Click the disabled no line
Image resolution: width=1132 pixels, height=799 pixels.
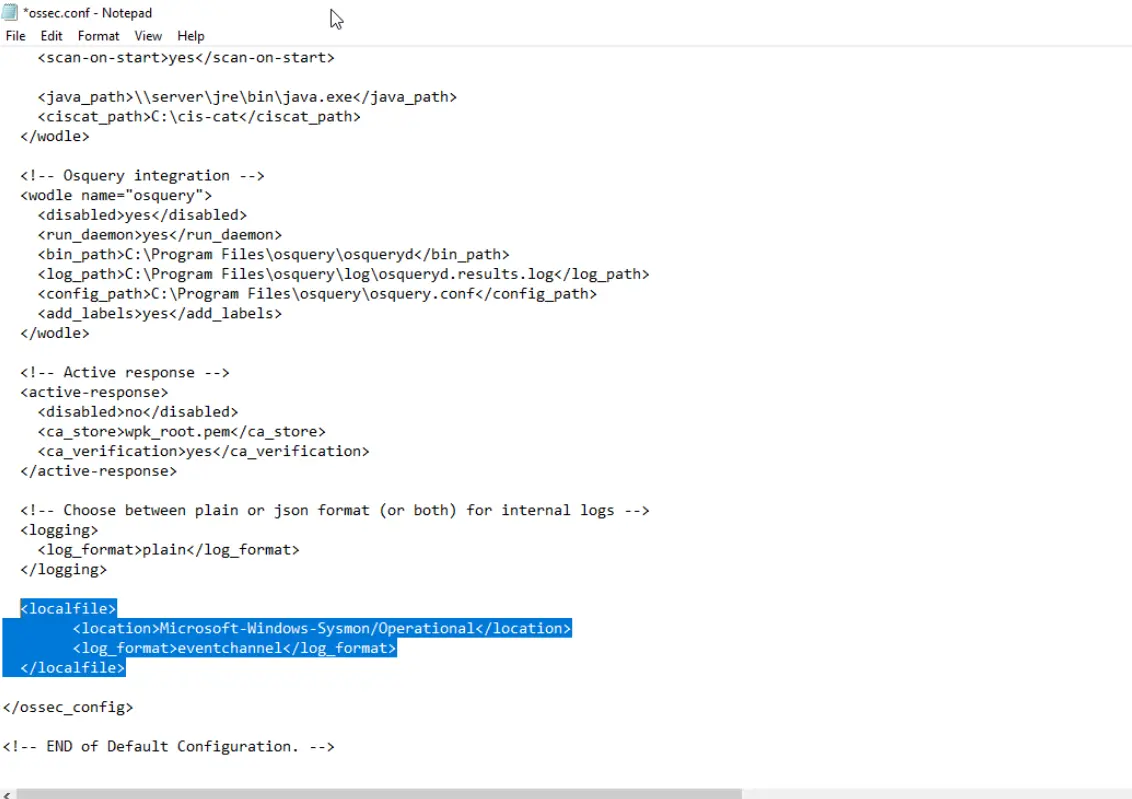138,412
